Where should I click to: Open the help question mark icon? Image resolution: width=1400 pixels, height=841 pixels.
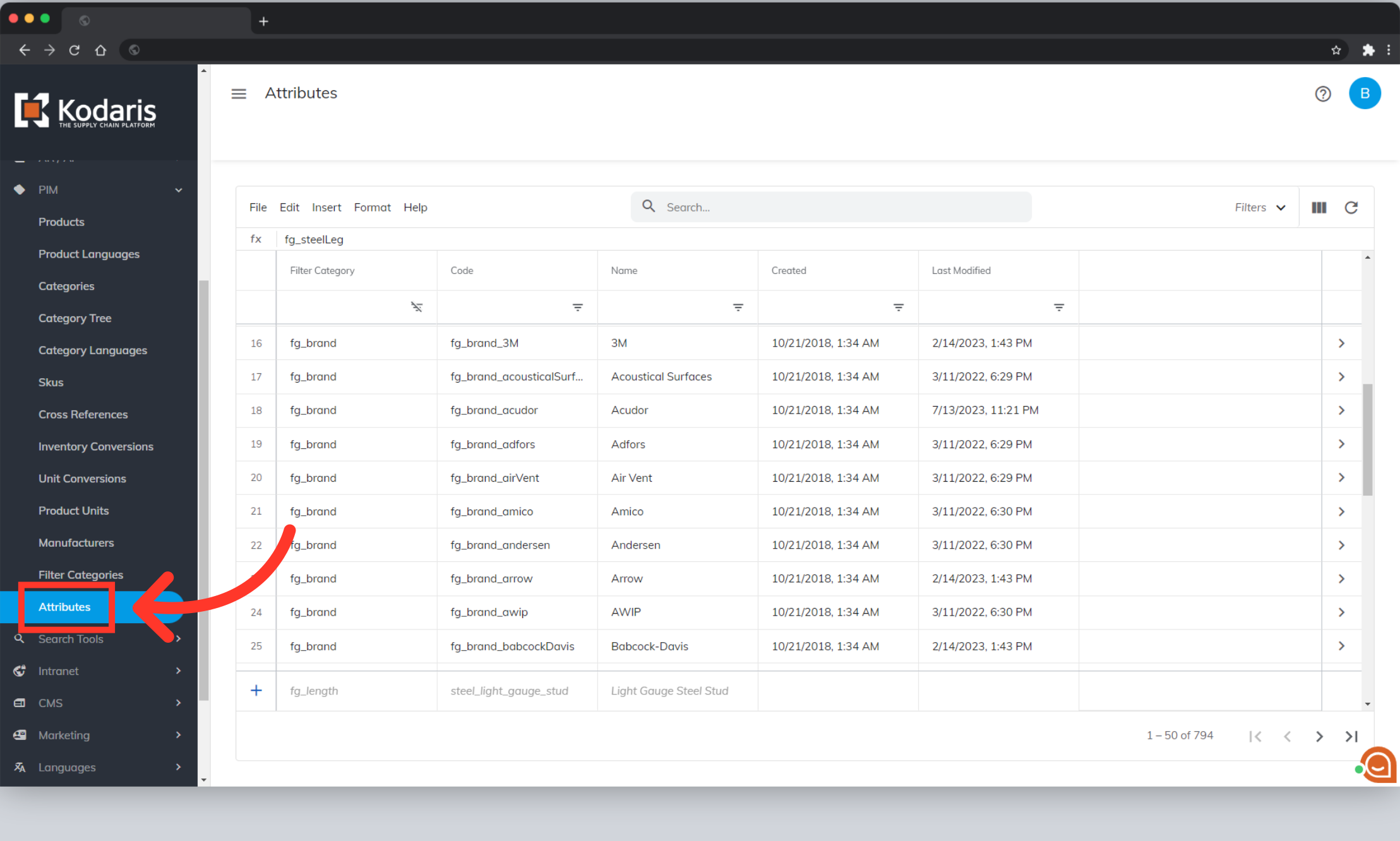coord(1322,94)
